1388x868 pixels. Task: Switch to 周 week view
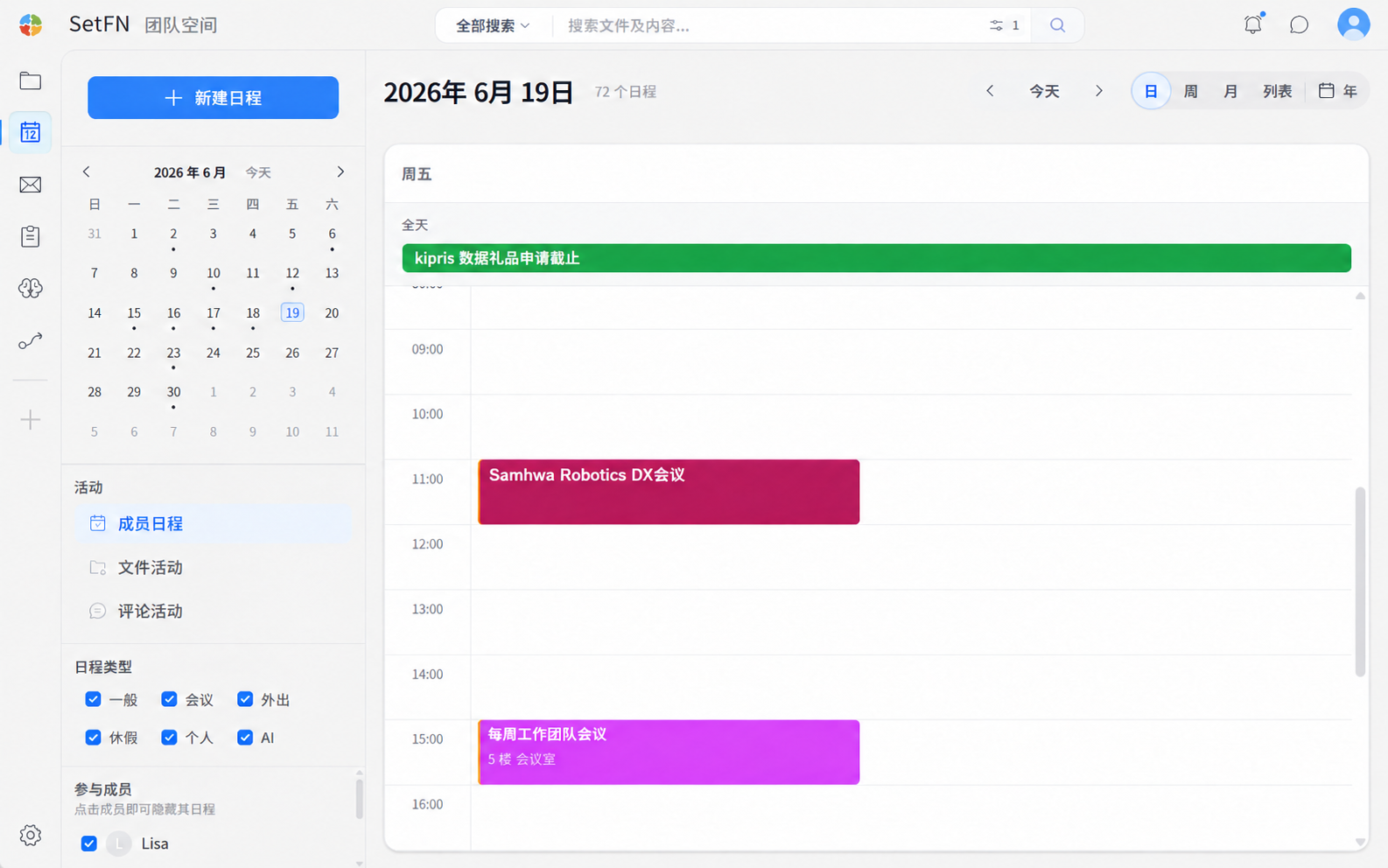point(1190,91)
